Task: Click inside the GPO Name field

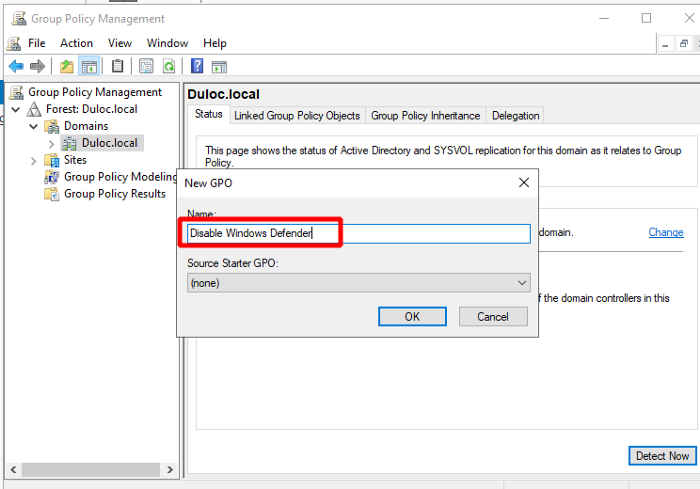Action: (359, 234)
